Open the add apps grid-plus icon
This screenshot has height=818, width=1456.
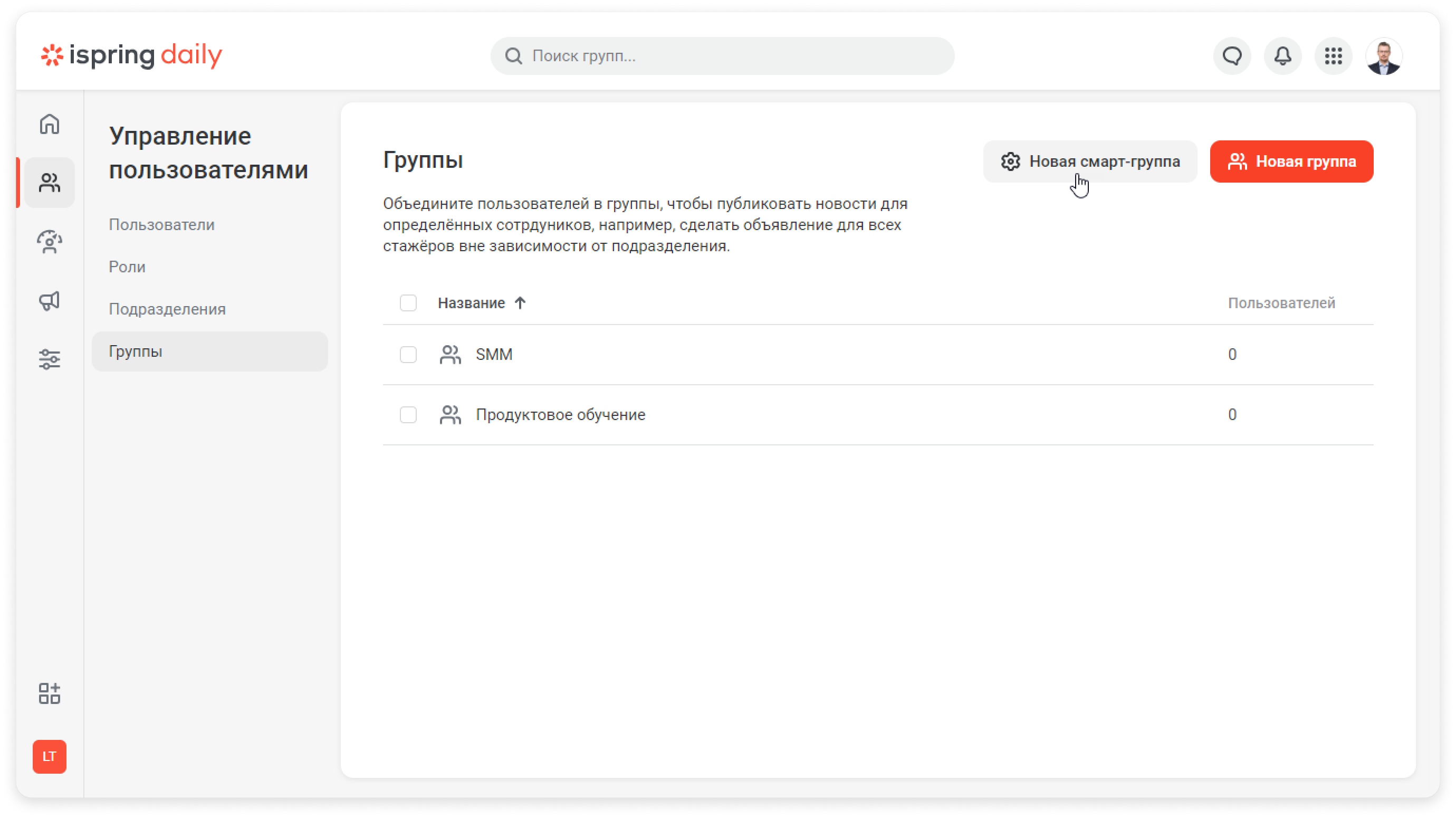50,693
